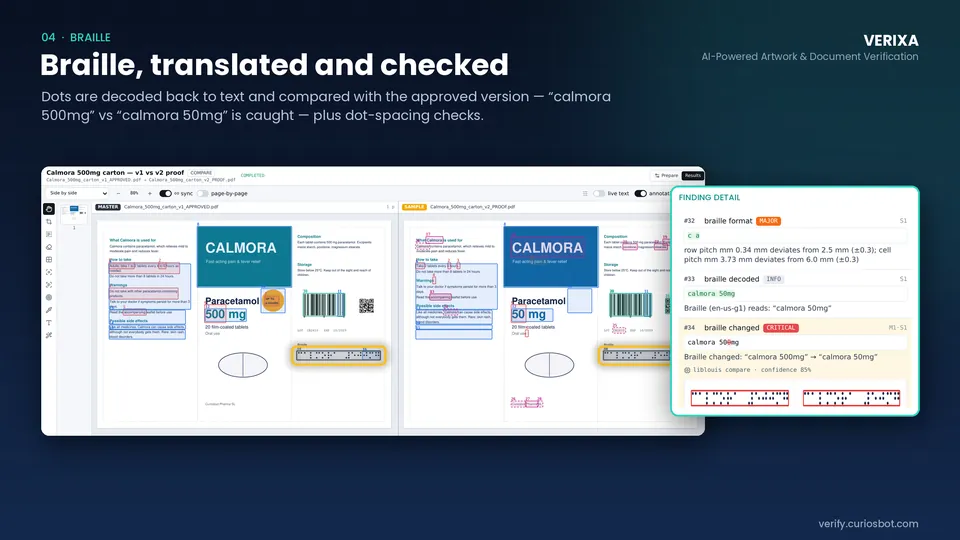Image resolution: width=960 pixels, height=540 pixels.
Task: Click the filled circle tool icon
Action: coord(49,298)
